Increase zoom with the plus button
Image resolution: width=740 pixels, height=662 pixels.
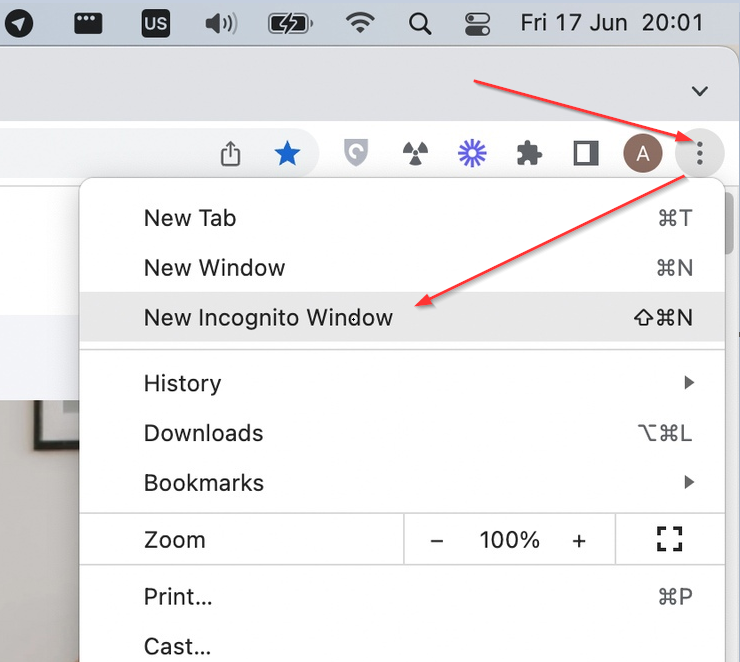coord(579,540)
